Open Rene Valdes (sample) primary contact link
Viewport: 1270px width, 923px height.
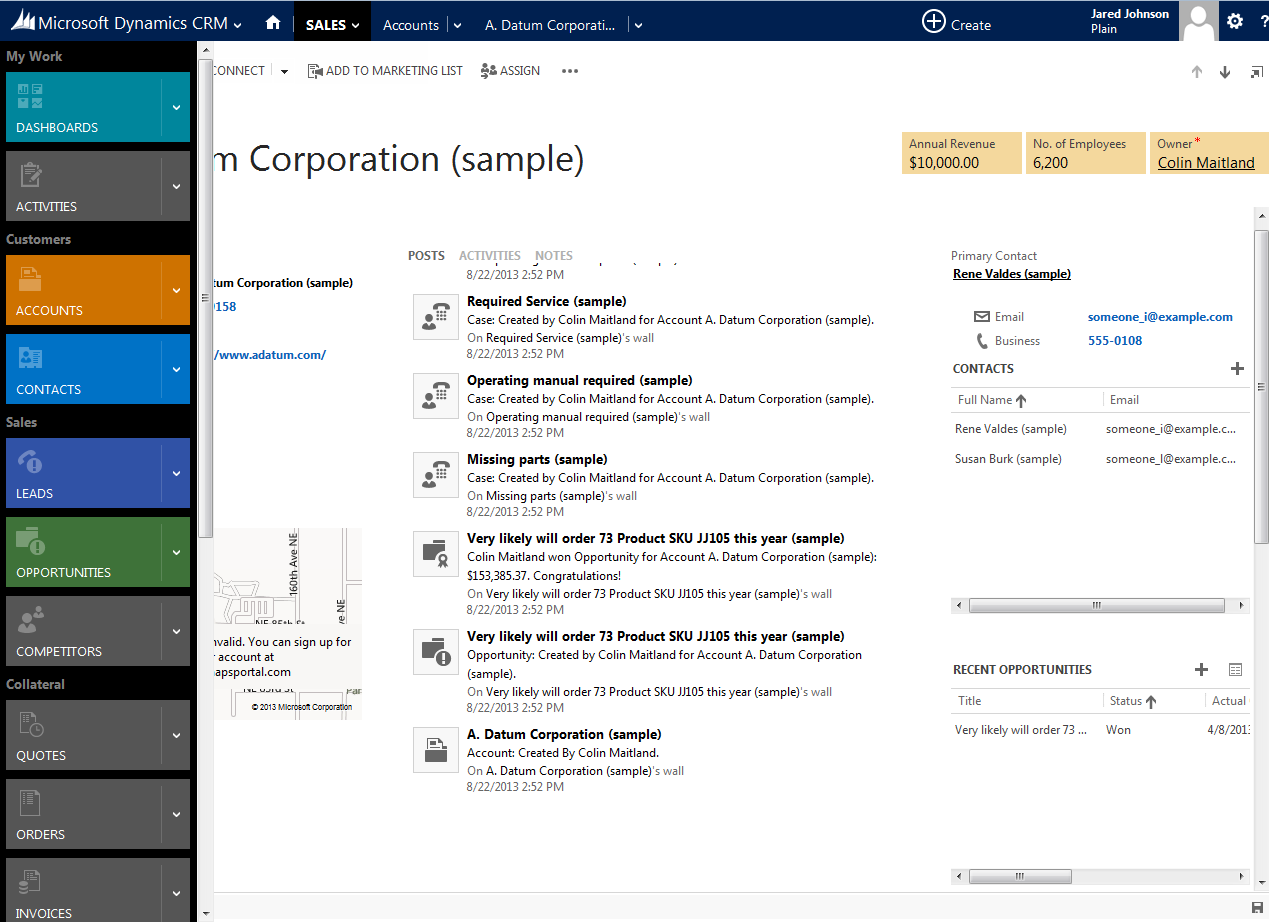click(x=1012, y=274)
